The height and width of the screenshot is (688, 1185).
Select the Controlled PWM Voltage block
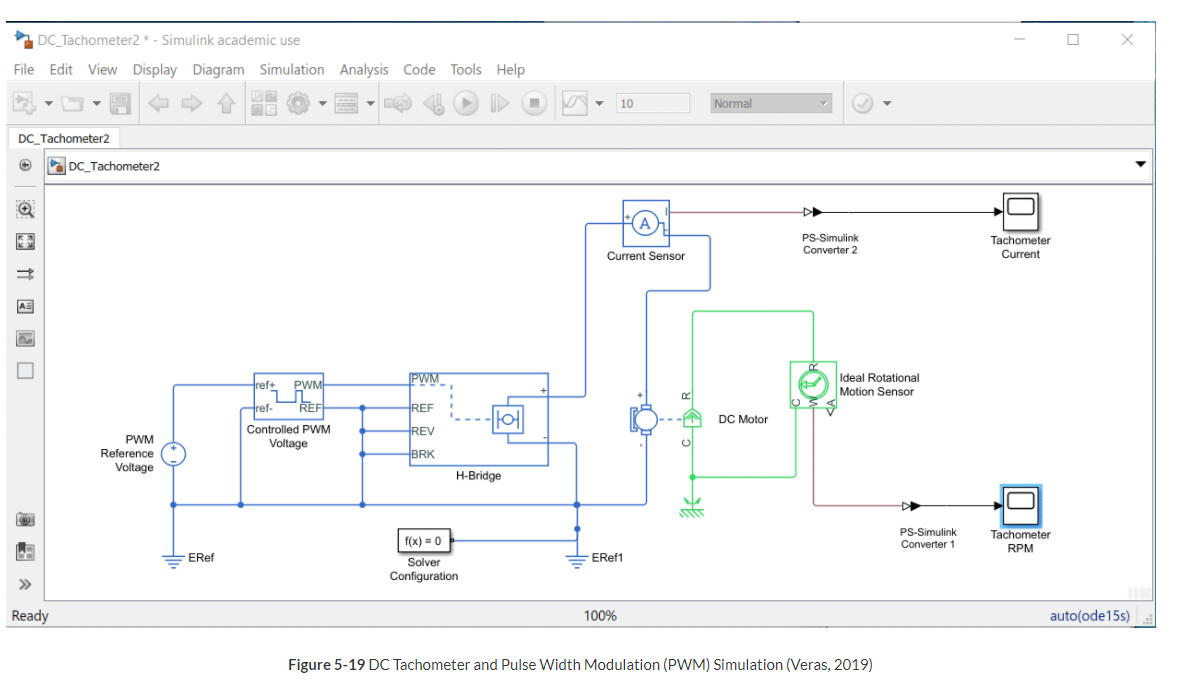click(x=289, y=396)
